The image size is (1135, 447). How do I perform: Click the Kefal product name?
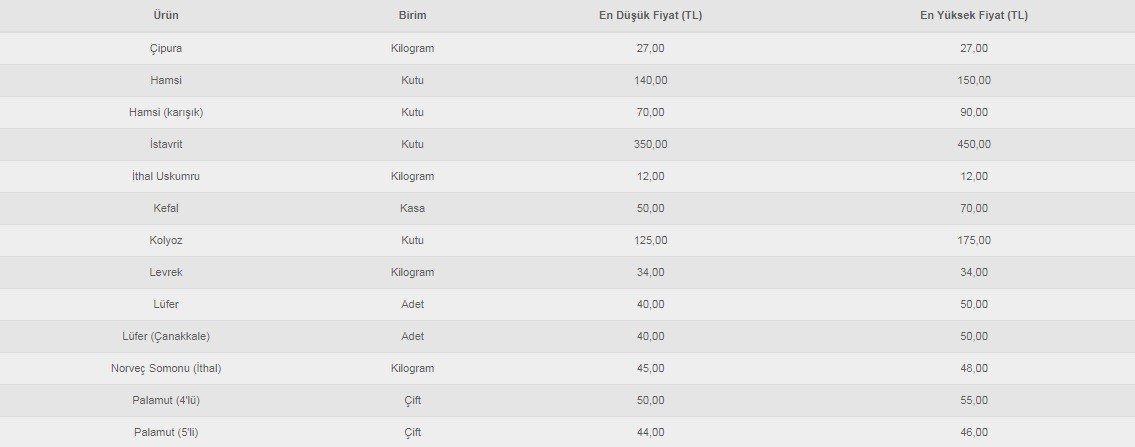pos(166,208)
